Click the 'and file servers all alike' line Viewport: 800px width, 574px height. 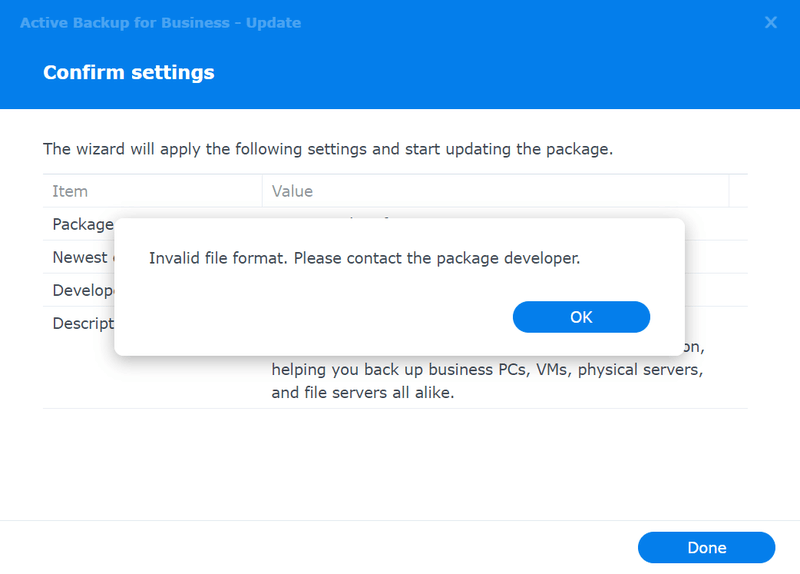click(363, 393)
